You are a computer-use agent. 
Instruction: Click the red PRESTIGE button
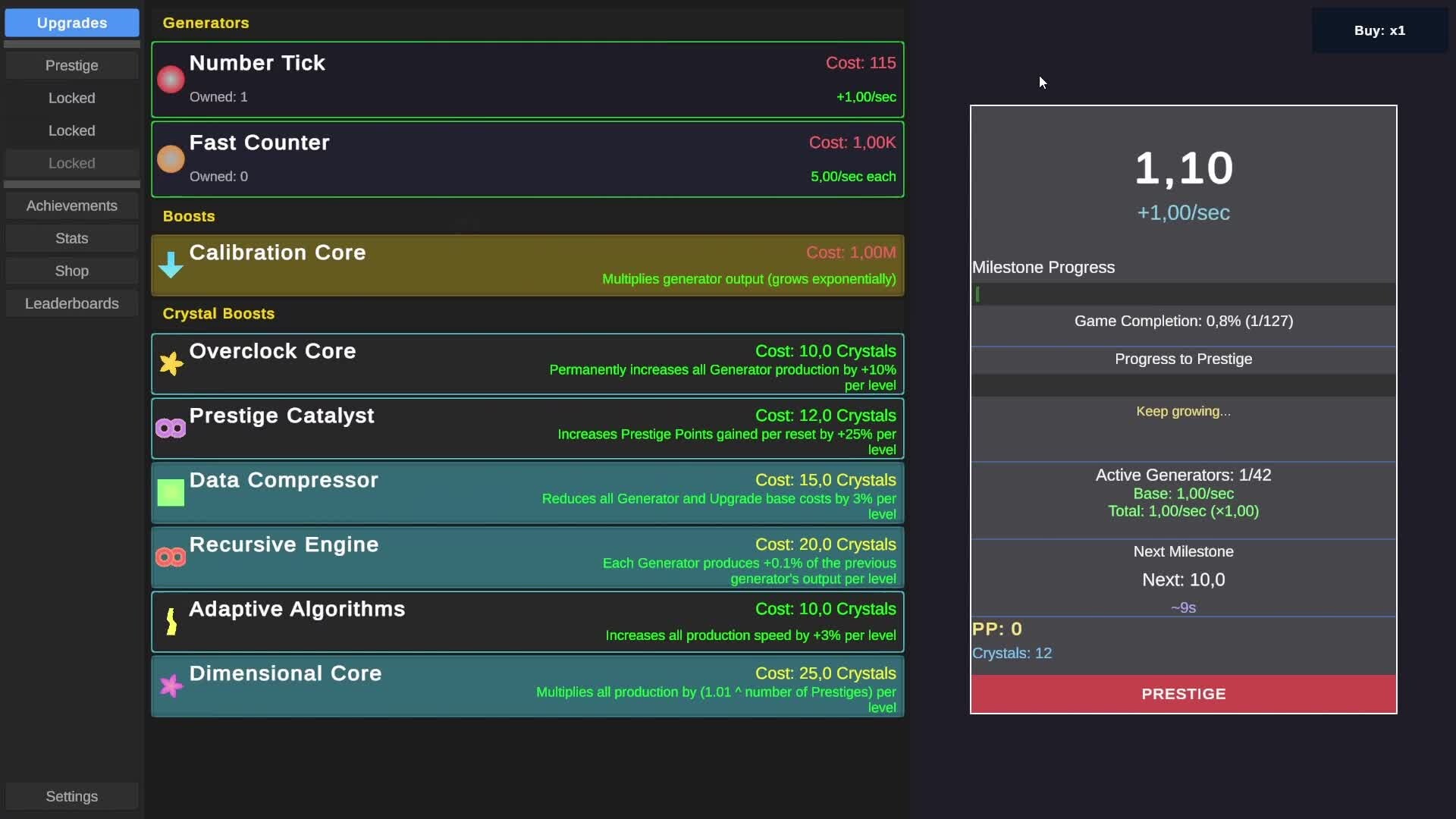[x=1183, y=694]
